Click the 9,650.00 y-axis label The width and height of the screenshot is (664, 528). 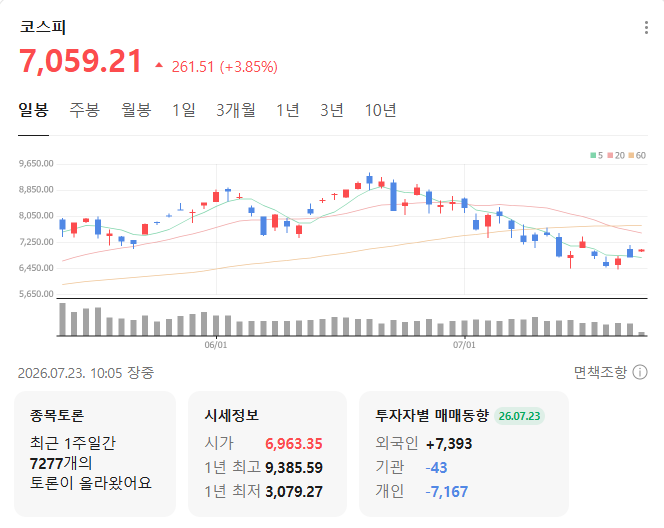pyautogui.click(x=36, y=163)
